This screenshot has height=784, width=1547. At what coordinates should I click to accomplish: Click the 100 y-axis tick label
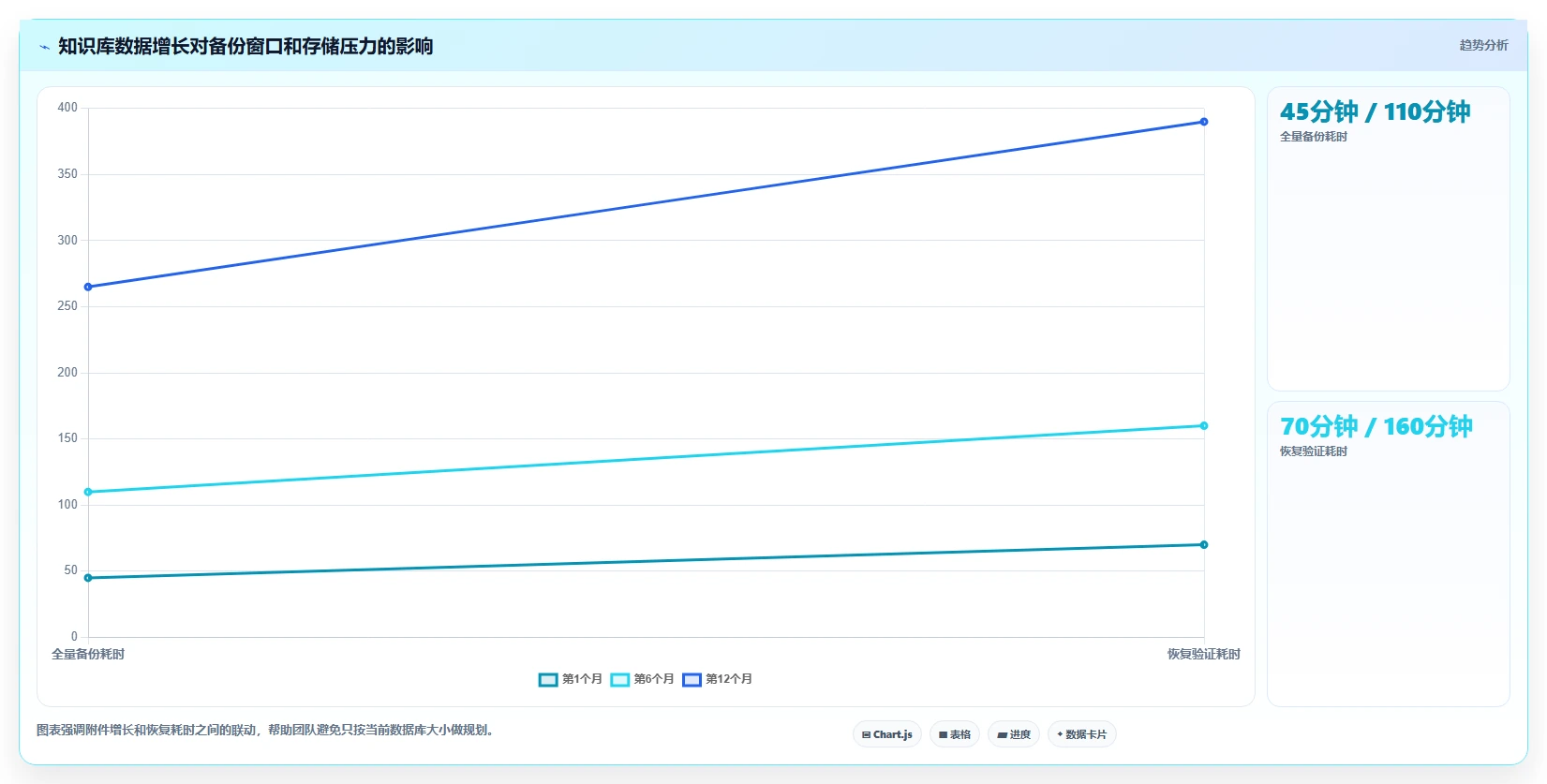[67, 505]
